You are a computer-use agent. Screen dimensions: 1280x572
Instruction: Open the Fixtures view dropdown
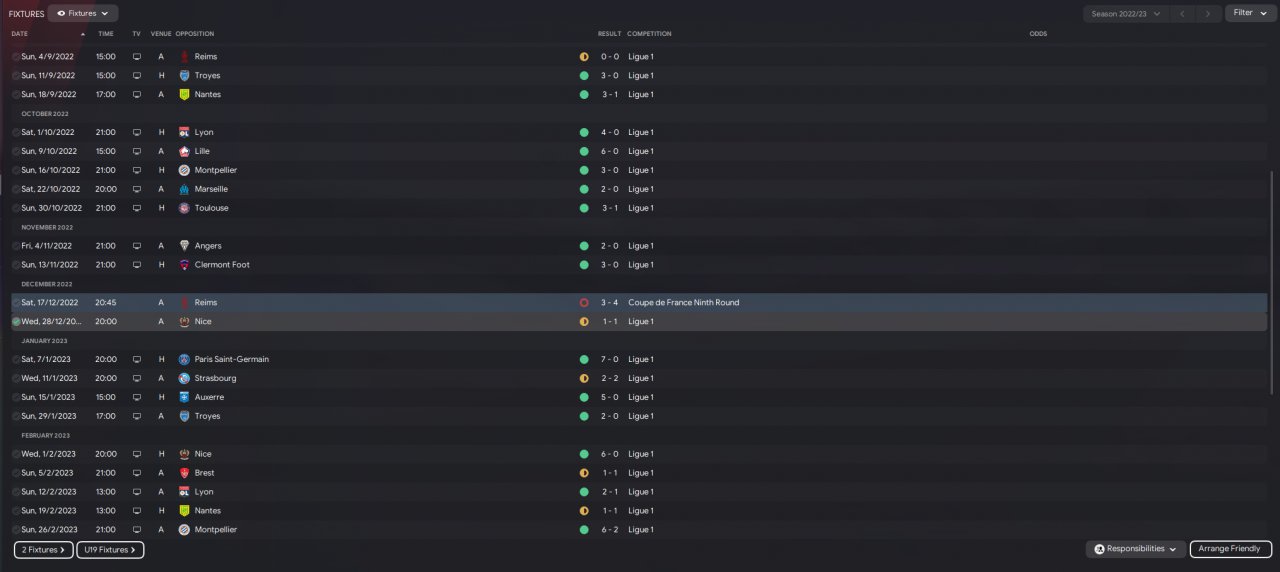tap(83, 13)
